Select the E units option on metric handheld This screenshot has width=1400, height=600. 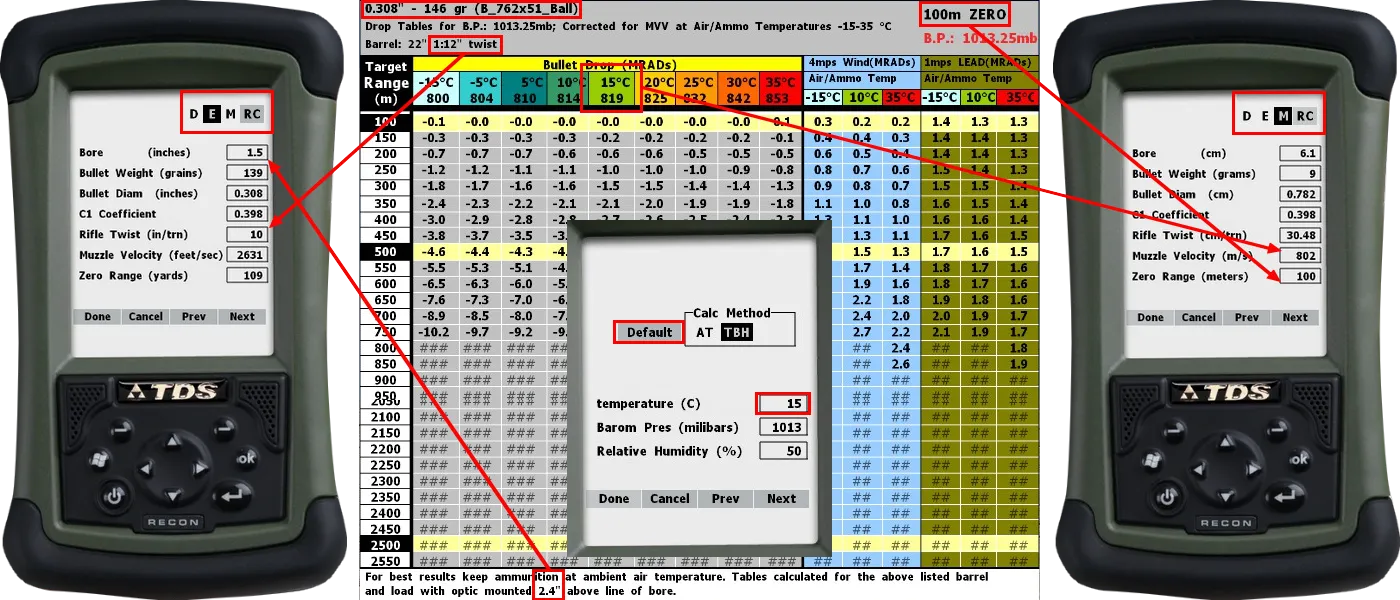tap(1265, 116)
